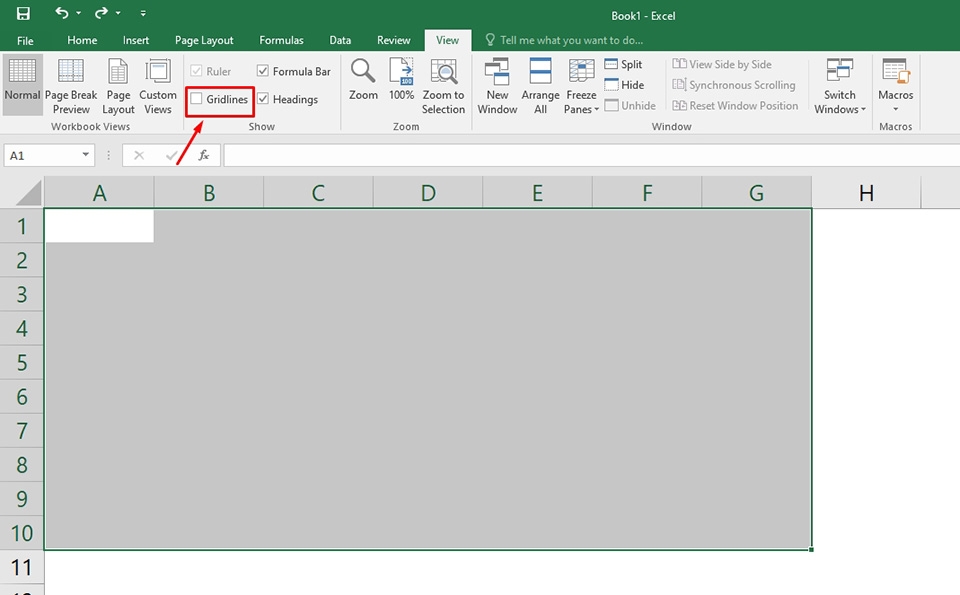Screen dimensions: 960x595
Task: Select column B header
Action: pos(209,193)
